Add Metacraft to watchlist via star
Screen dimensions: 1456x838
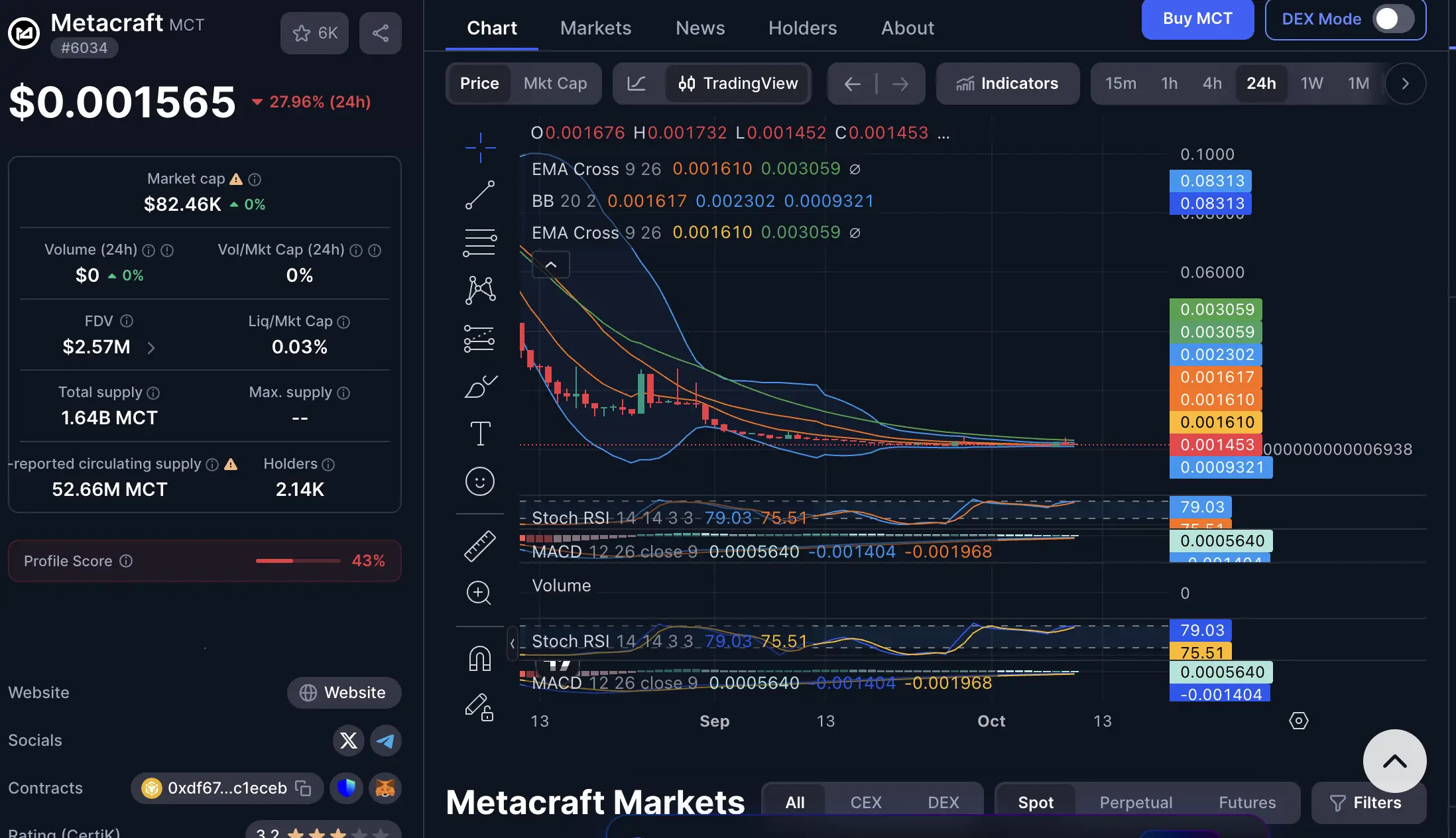point(314,33)
